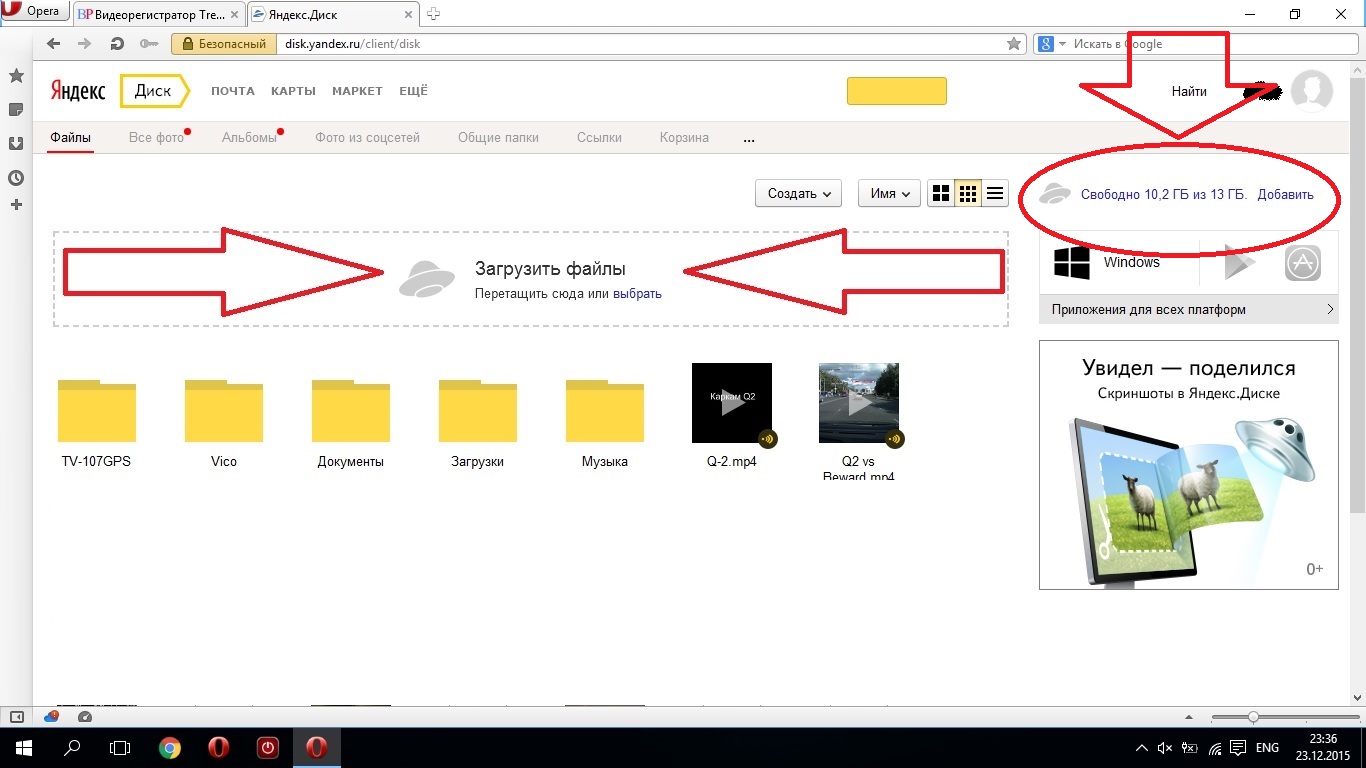This screenshot has height=768, width=1366.
Task: Click the Apple App Store icon
Action: coord(1303,263)
